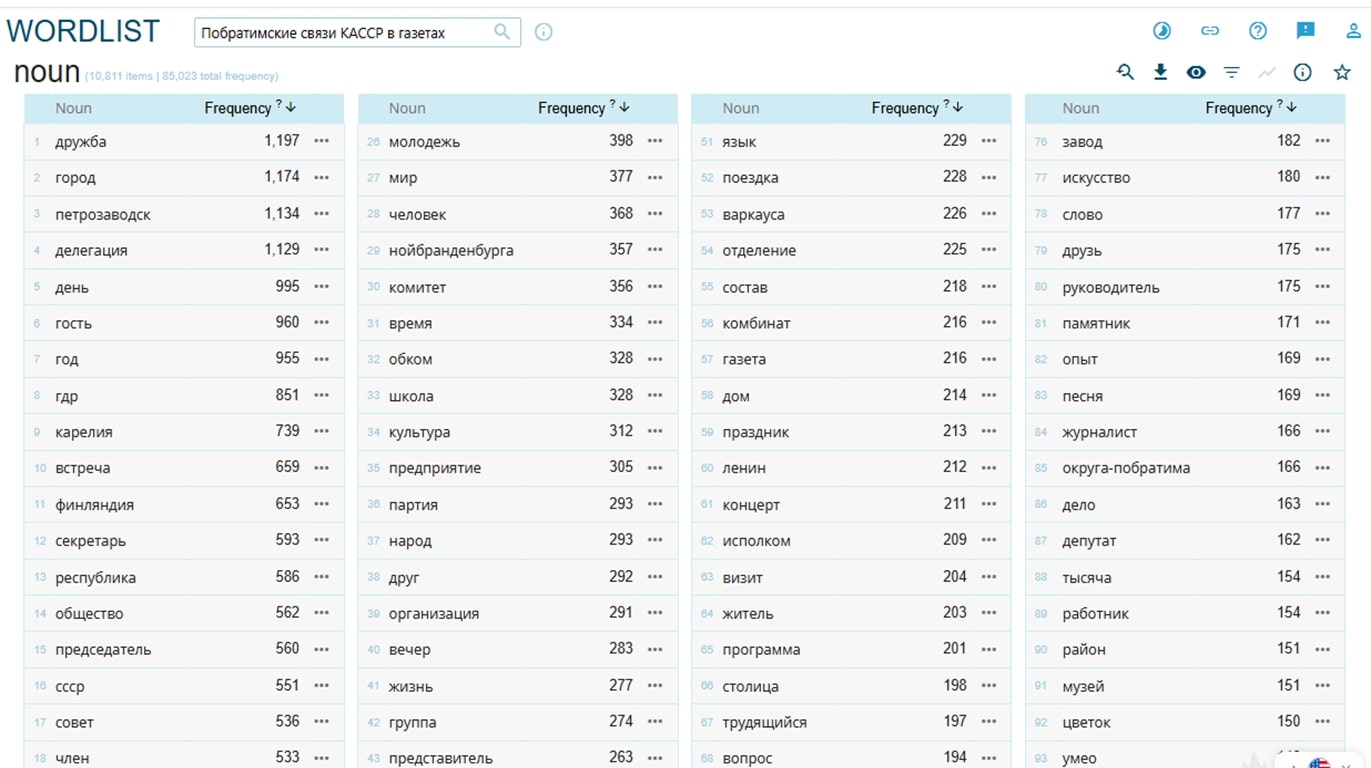Click the Noun header in second table
Screen dimensions: 1371x768
[407, 108]
